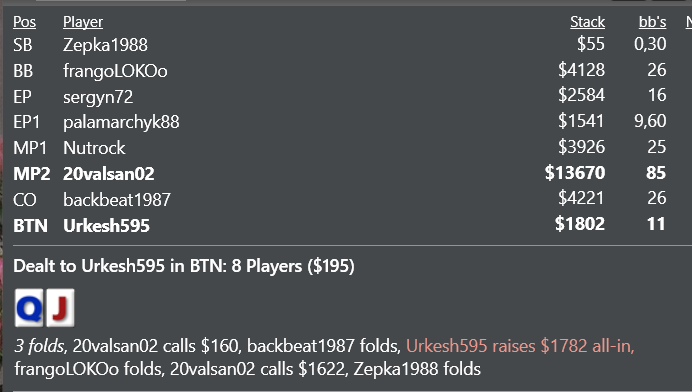
Task: Click the 'Dealt to Urkesh595 in BTN' heading
Action: (184, 266)
